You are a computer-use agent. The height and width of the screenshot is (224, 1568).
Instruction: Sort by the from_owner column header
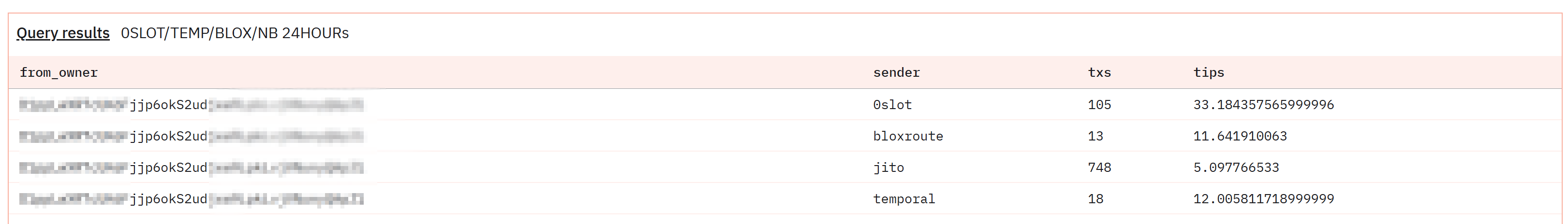tap(59, 73)
